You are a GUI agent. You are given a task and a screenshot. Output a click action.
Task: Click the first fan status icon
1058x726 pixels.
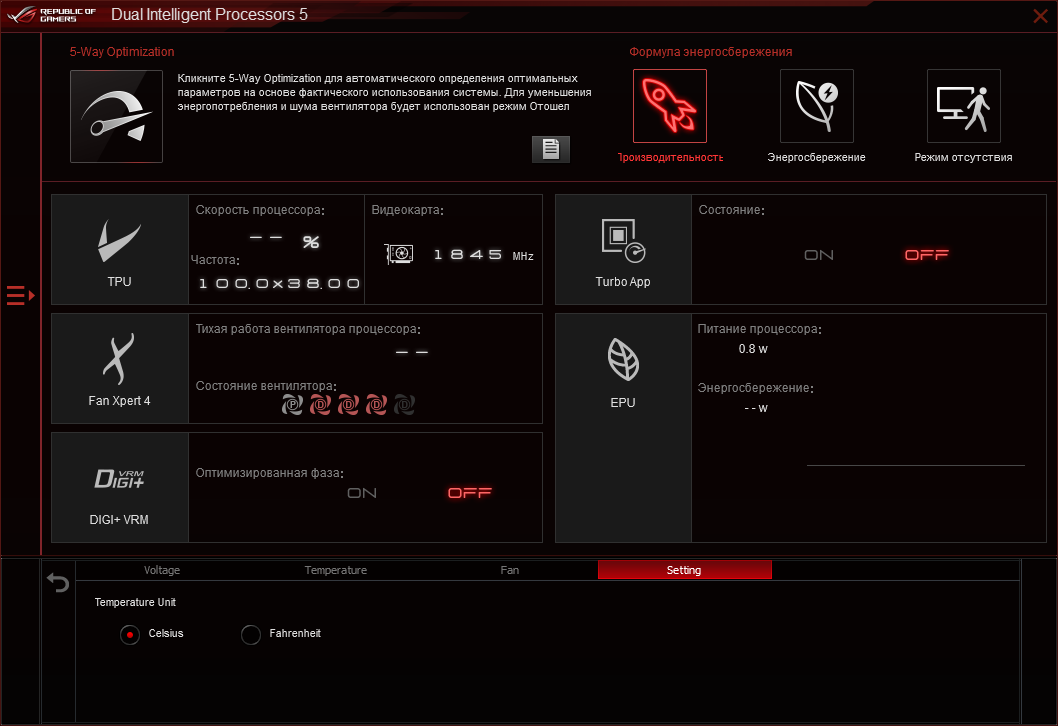[292, 405]
